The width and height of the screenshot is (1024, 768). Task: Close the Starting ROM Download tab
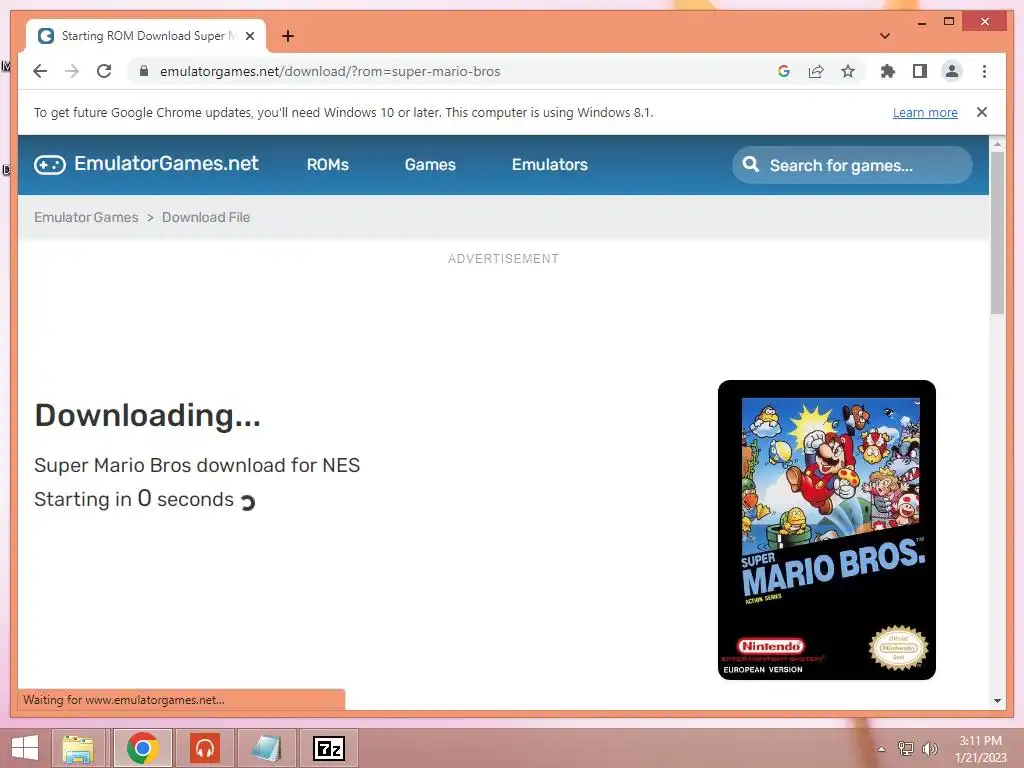pos(249,36)
